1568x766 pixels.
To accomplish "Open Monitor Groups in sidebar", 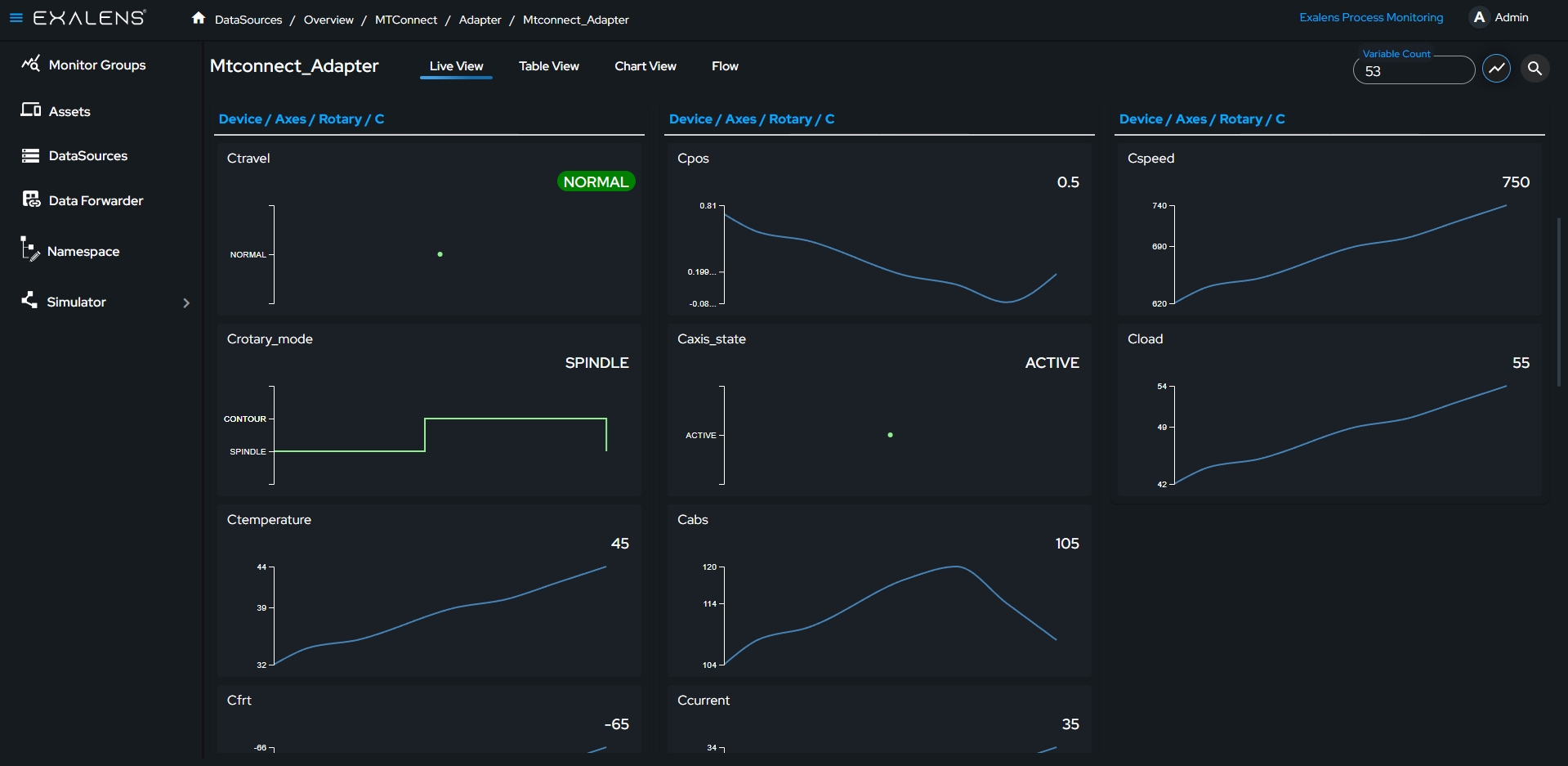I will pyautogui.click(x=97, y=65).
